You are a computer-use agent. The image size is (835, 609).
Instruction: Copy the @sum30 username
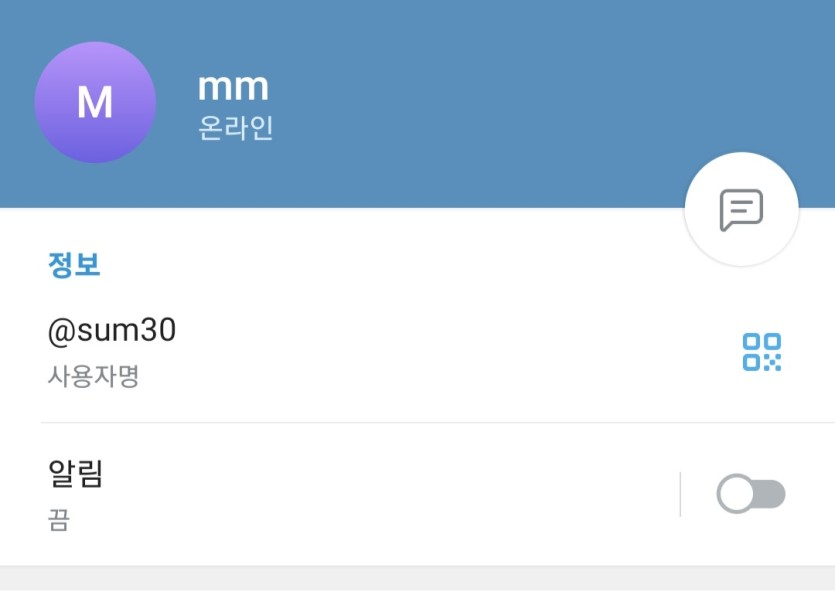(112, 330)
